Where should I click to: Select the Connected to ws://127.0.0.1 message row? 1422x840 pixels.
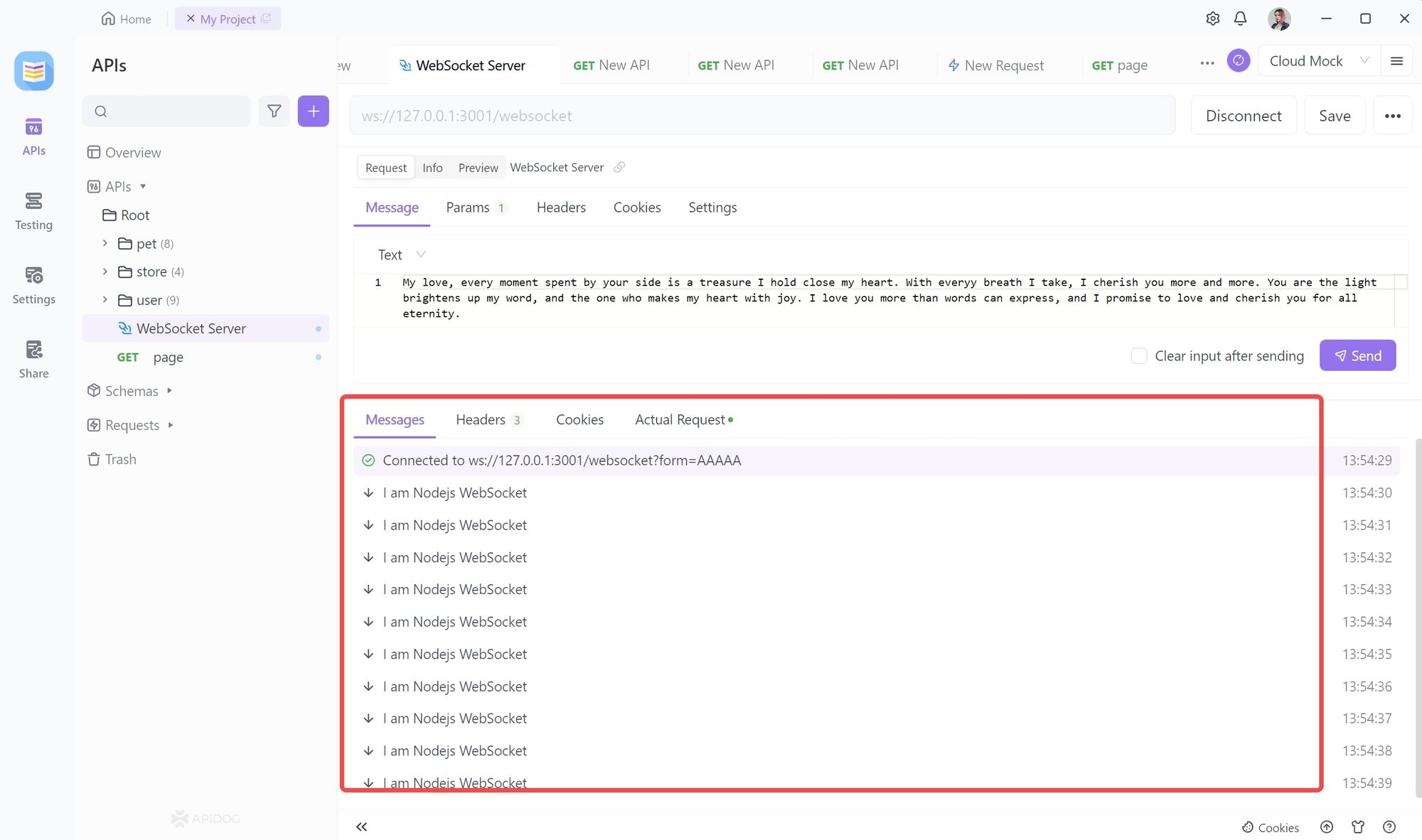(877, 461)
